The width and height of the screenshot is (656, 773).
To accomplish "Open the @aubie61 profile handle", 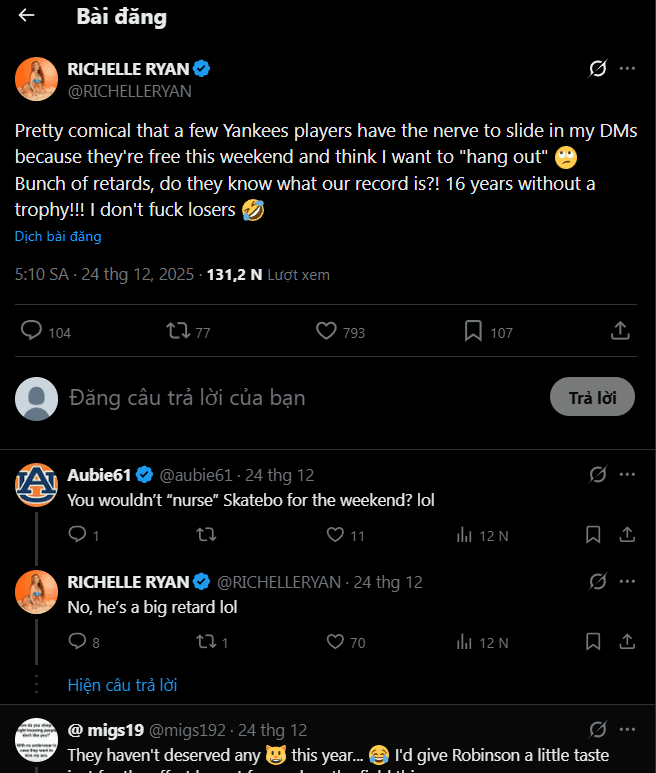I will click(x=196, y=474).
